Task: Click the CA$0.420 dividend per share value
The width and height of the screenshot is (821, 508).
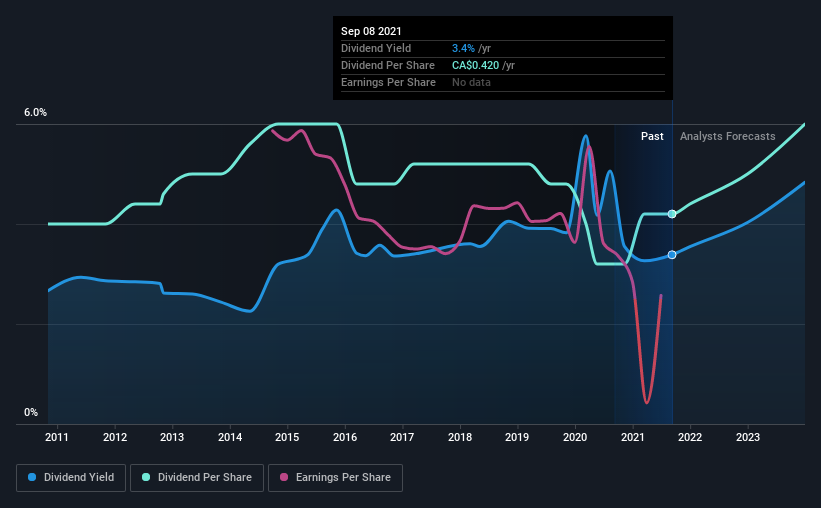Action: tap(475, 65)
